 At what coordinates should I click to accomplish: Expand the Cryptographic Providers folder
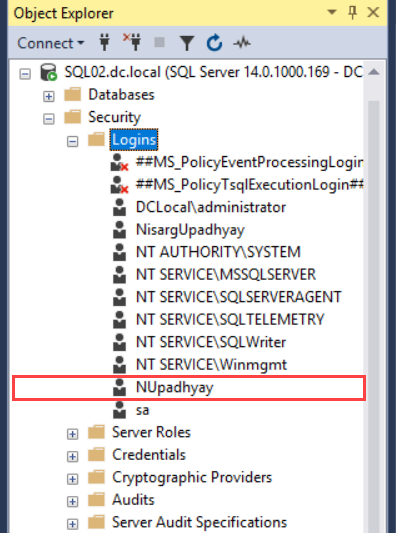72,479
